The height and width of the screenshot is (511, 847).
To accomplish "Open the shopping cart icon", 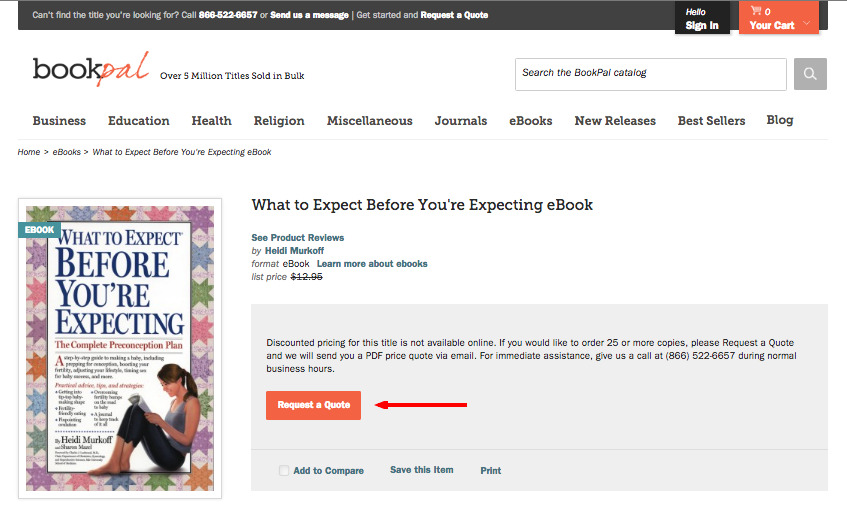I will tap(756, 10).
